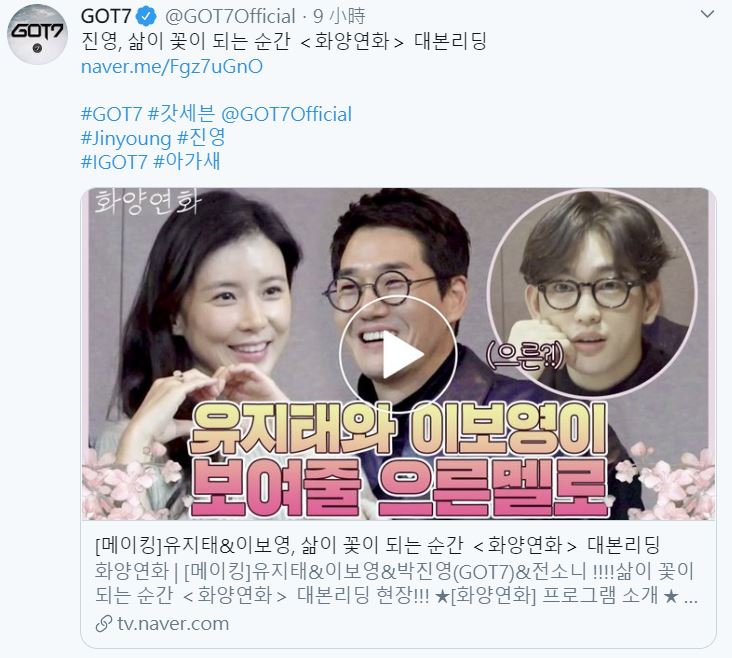Viewport: 732px width, 658px height.
Task: Open the 9 小時 timestamp link
Action: (339, 17)
